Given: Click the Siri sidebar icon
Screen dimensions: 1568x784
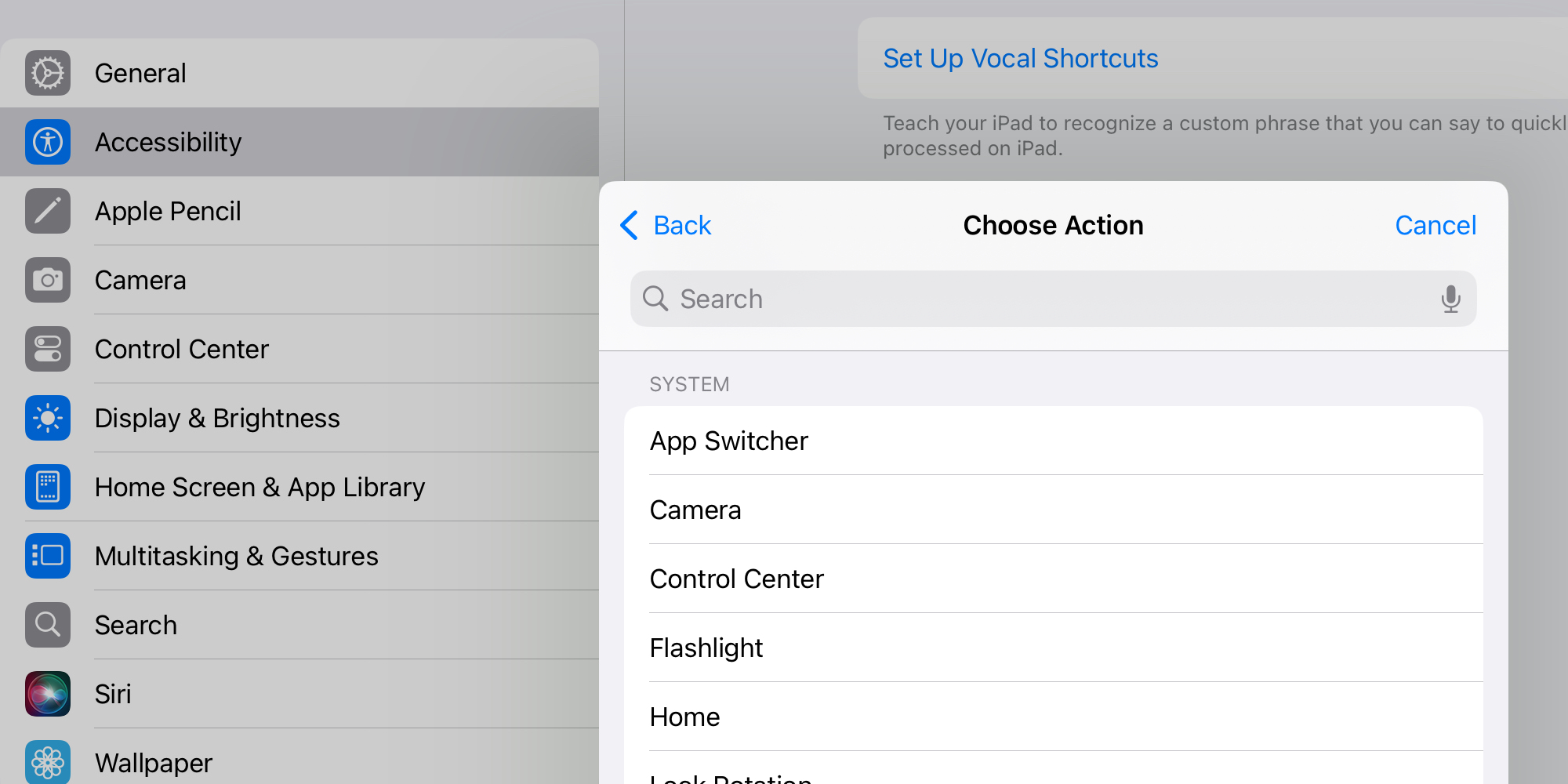Looking at the screenshot, I should (x=47, y=694).
